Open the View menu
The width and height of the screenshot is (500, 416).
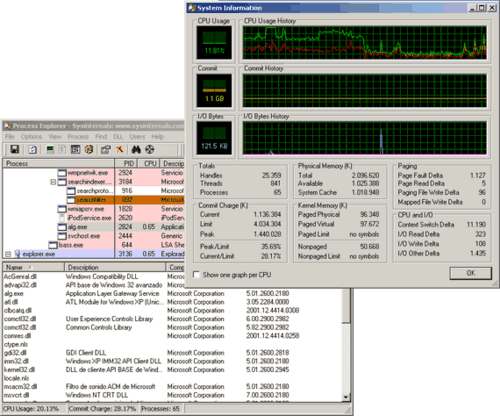pos(55,137)
